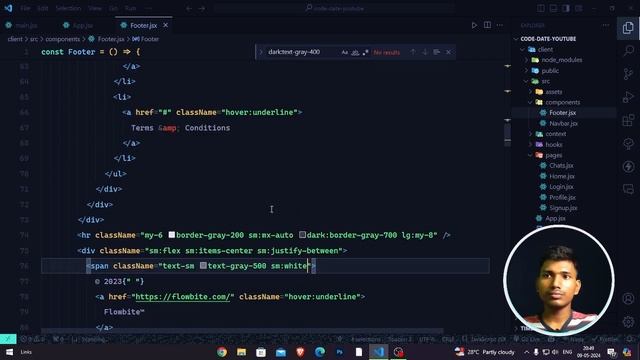Viewport: 640px width, 360px height.
Task: Open the Source Control view
Action: pyautogui.click(x=628, y=74)
